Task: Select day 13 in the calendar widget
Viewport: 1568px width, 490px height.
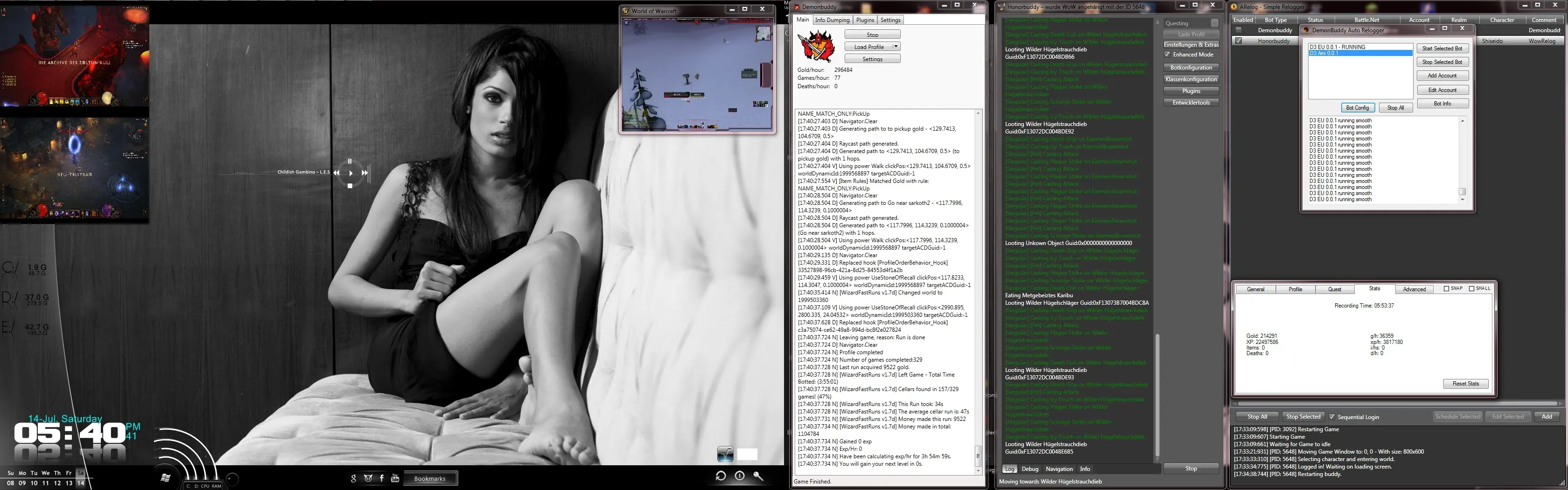Action: coord(69,483)
